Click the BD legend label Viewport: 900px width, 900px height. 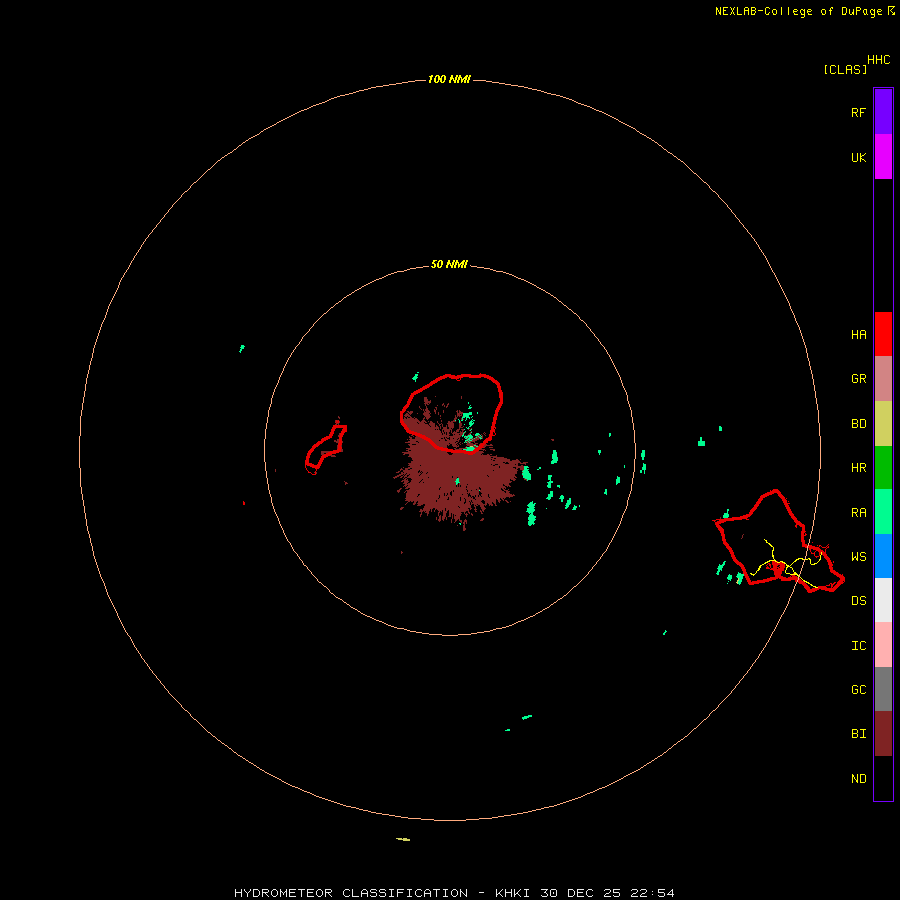click(x=858, y=424)
